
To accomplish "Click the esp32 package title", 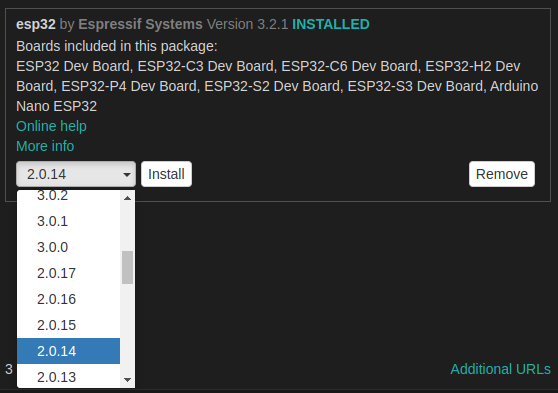I will 36,25.
